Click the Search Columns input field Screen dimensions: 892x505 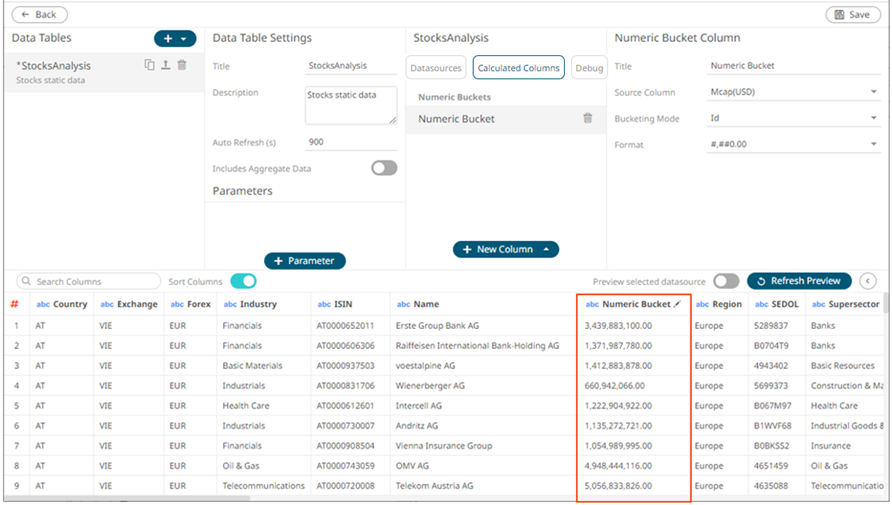(88, 281)
